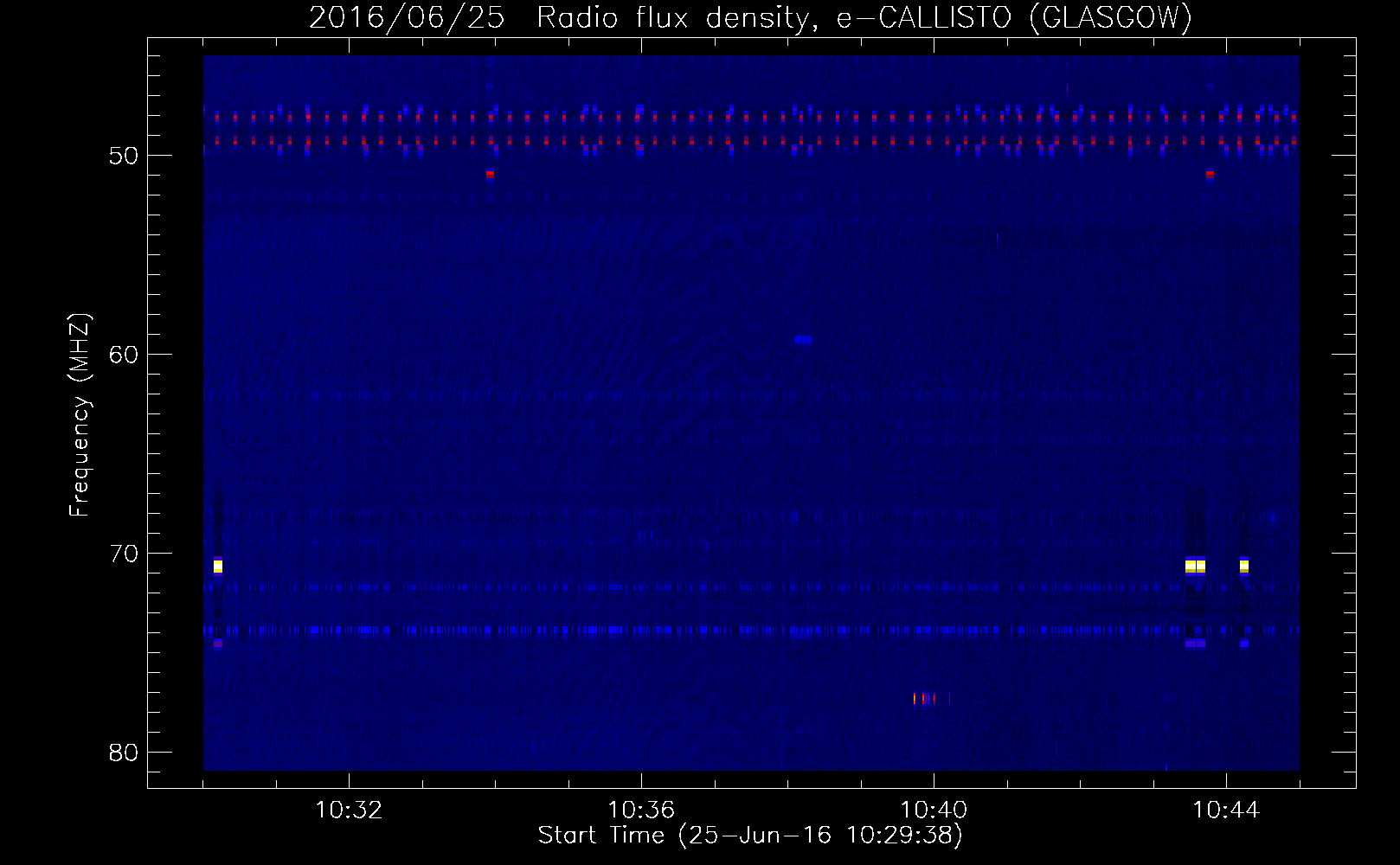This screenshot has width=1400, height=865.
Task: Click the 60 frequency axis label
Action: click(124, 355)
